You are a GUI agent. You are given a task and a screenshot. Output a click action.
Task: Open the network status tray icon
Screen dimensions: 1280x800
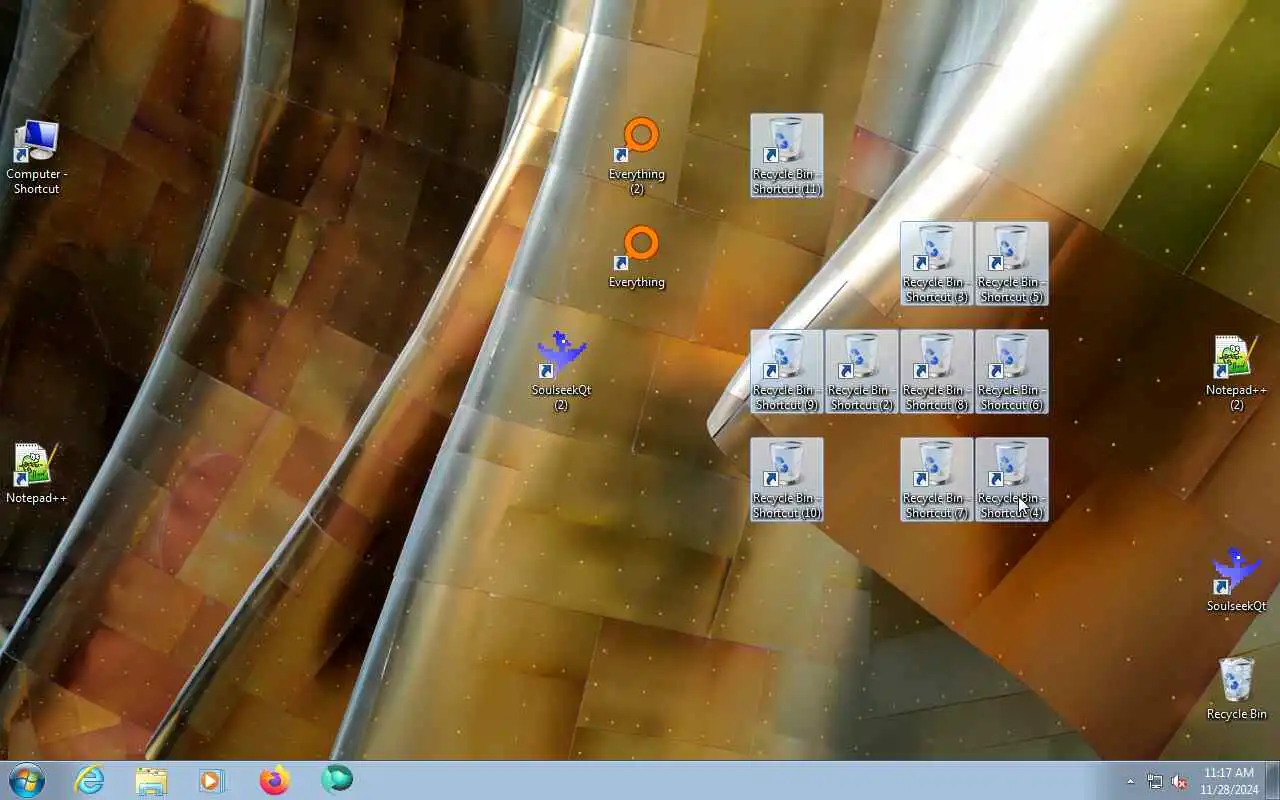(x=1155, y=781)
